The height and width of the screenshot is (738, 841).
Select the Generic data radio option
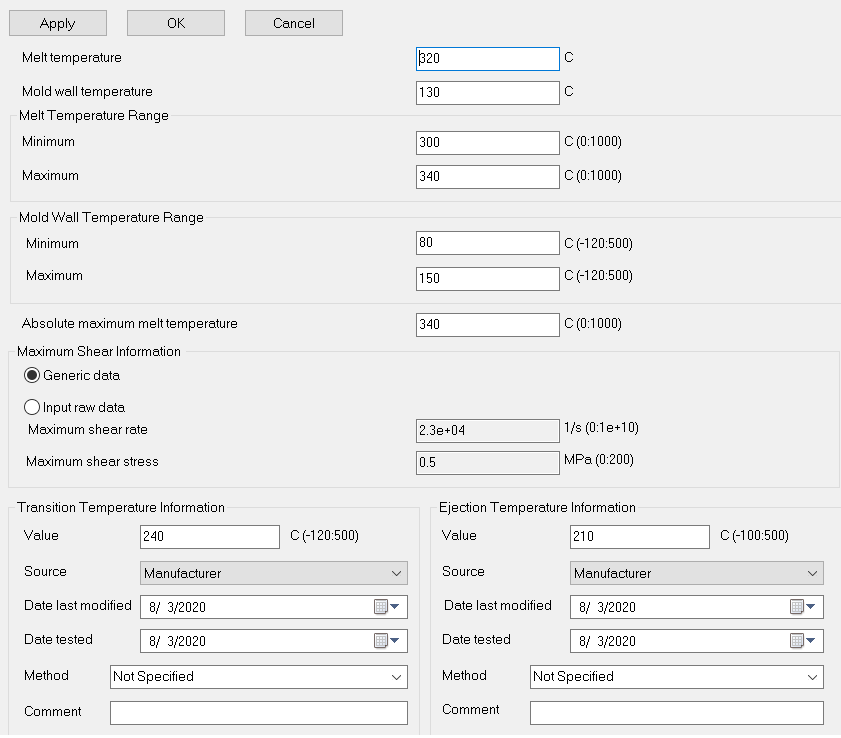[33, 376]
